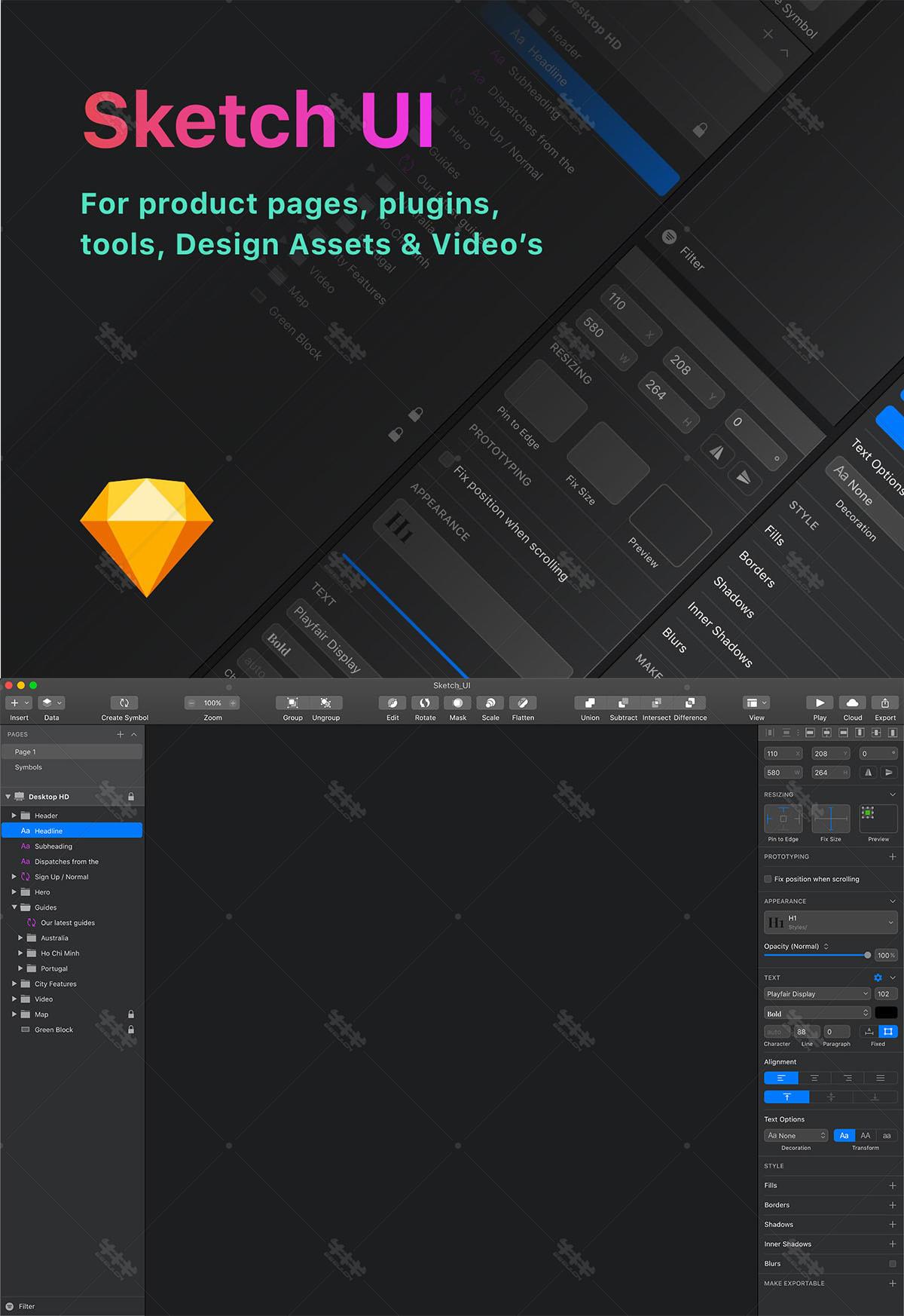Open the black text color swatch
The image size is (904, 1316).
pos(886,1013)
